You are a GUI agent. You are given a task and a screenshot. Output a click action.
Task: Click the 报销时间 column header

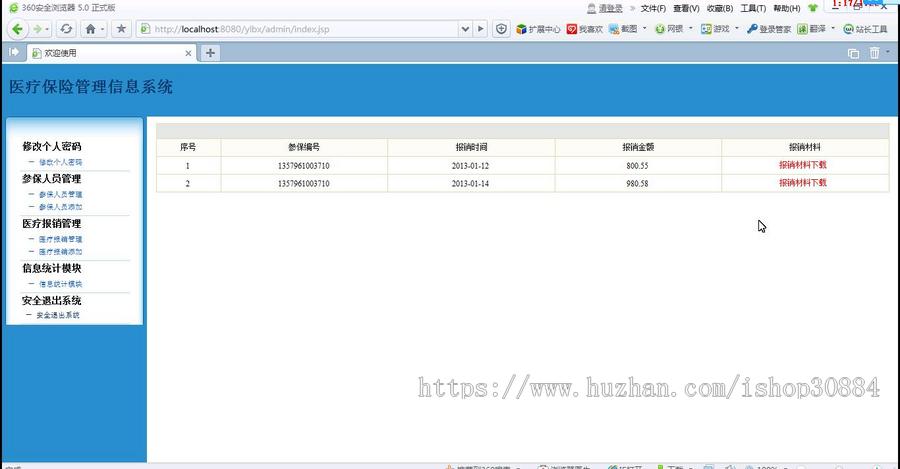click(x=471, y=147)
